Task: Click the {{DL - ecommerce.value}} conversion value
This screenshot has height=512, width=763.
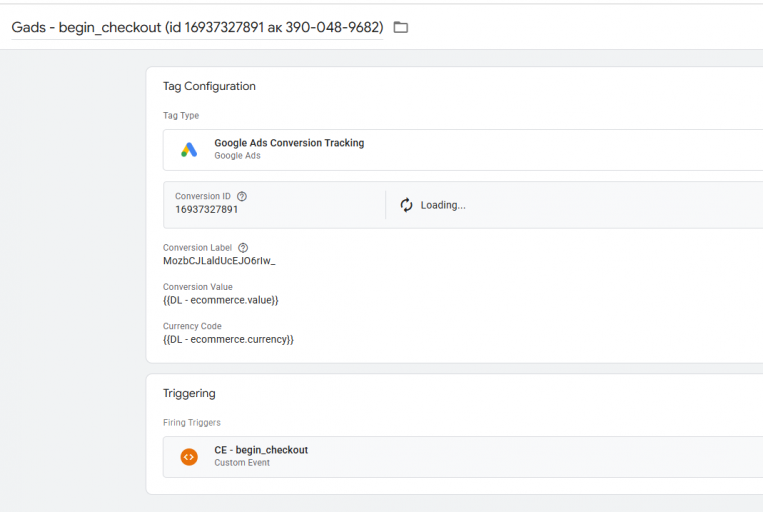Action: (221, 300)
